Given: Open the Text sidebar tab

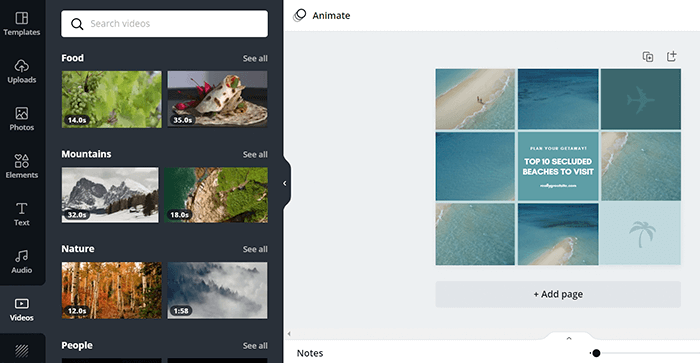Looking at the screenshot, I should (21, 214).
